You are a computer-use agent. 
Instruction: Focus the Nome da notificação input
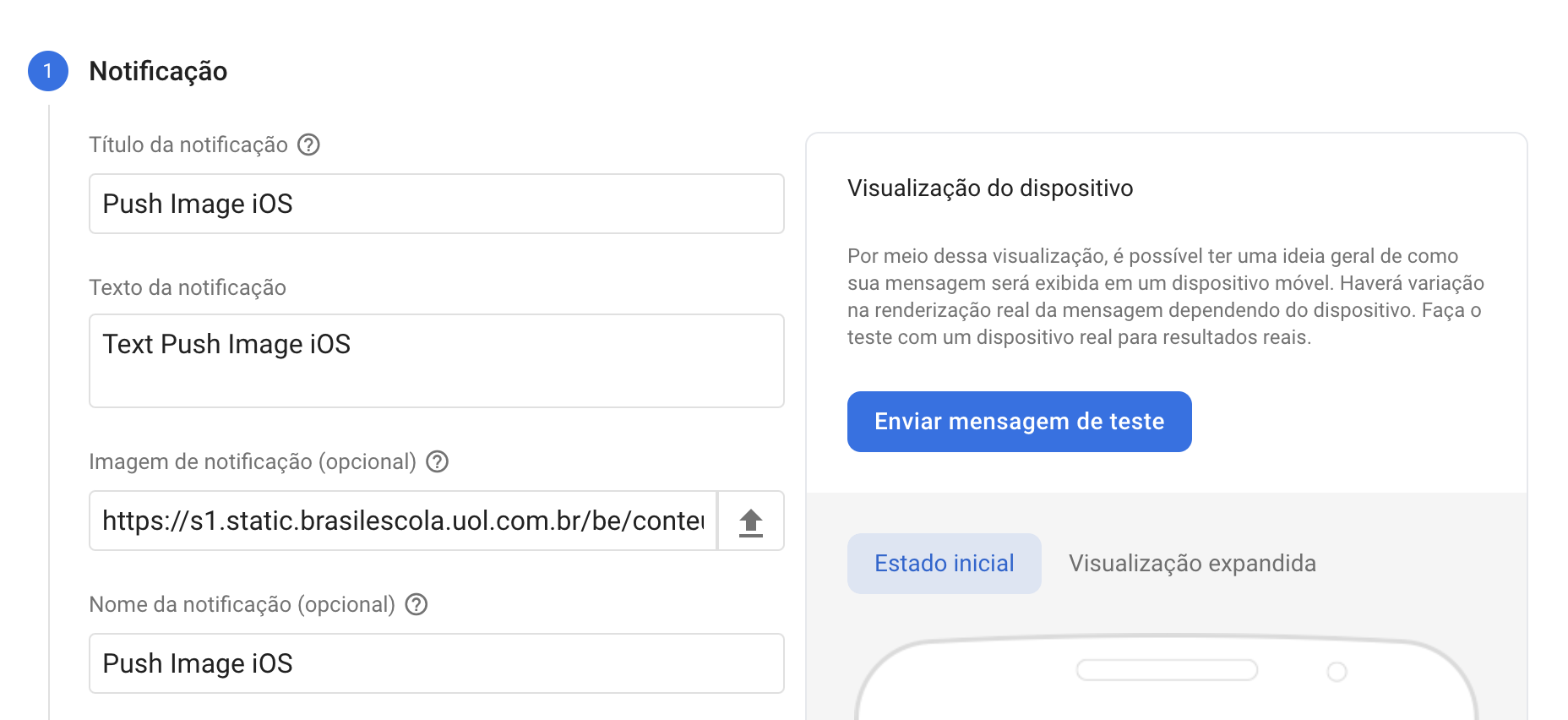click(436, 663)
